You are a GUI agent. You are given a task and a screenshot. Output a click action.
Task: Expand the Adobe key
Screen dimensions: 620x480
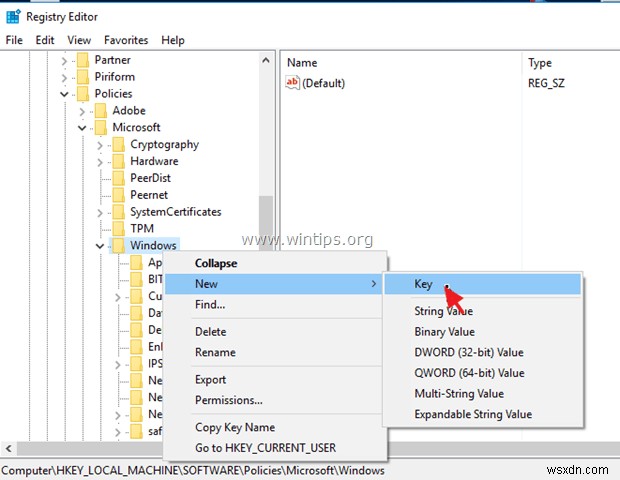[x=82, y=112]
